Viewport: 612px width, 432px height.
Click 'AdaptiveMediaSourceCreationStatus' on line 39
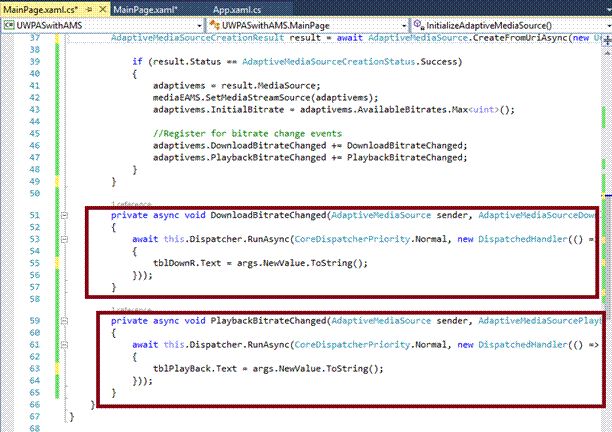[329, 62]
